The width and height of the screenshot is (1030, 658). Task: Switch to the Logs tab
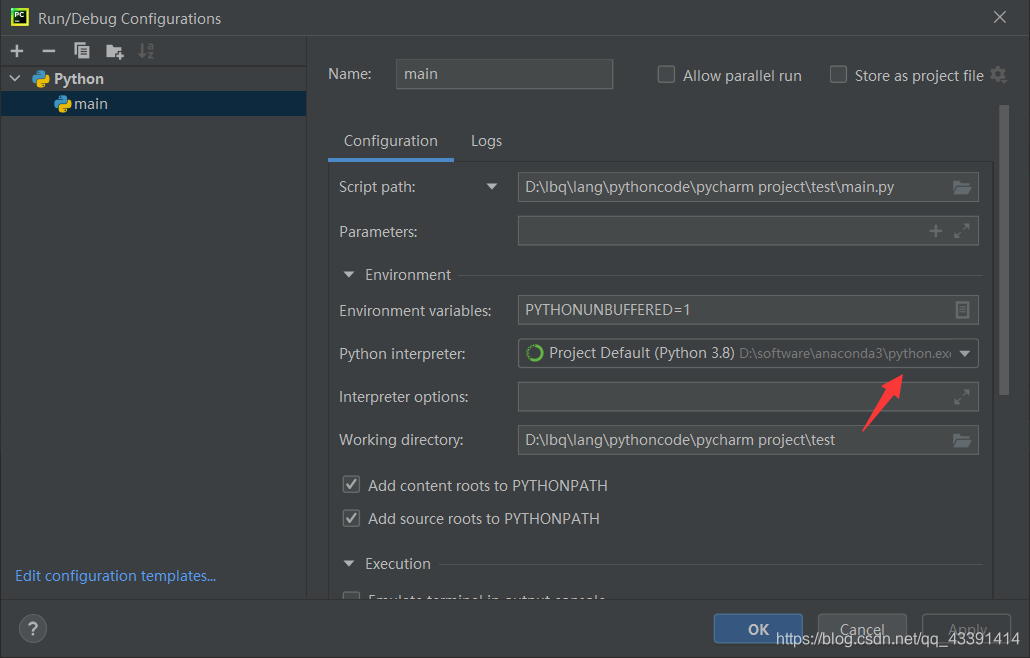tap(486, 141)
